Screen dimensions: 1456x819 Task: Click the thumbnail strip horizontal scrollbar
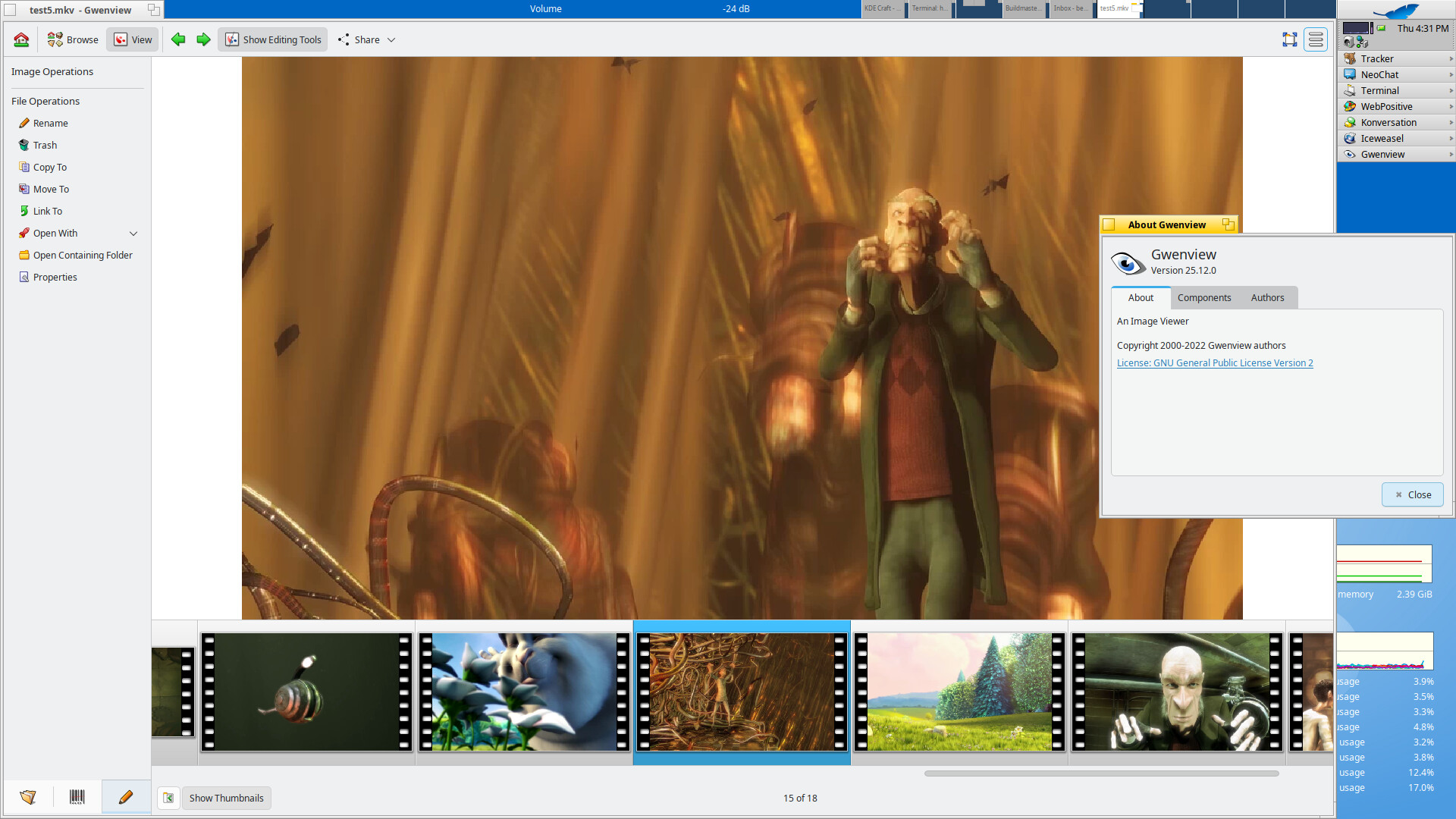(1101, 773)
